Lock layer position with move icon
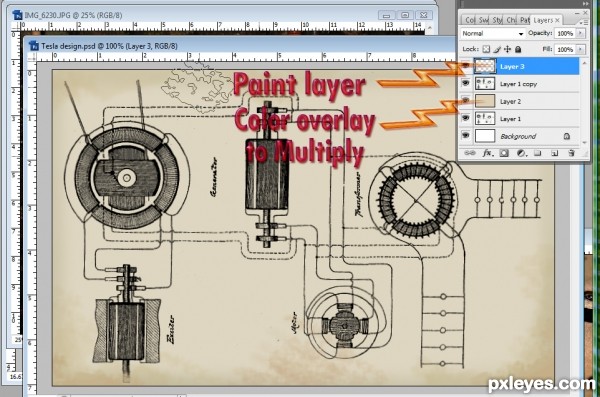 pyautogui.click(x=507, y=49)
